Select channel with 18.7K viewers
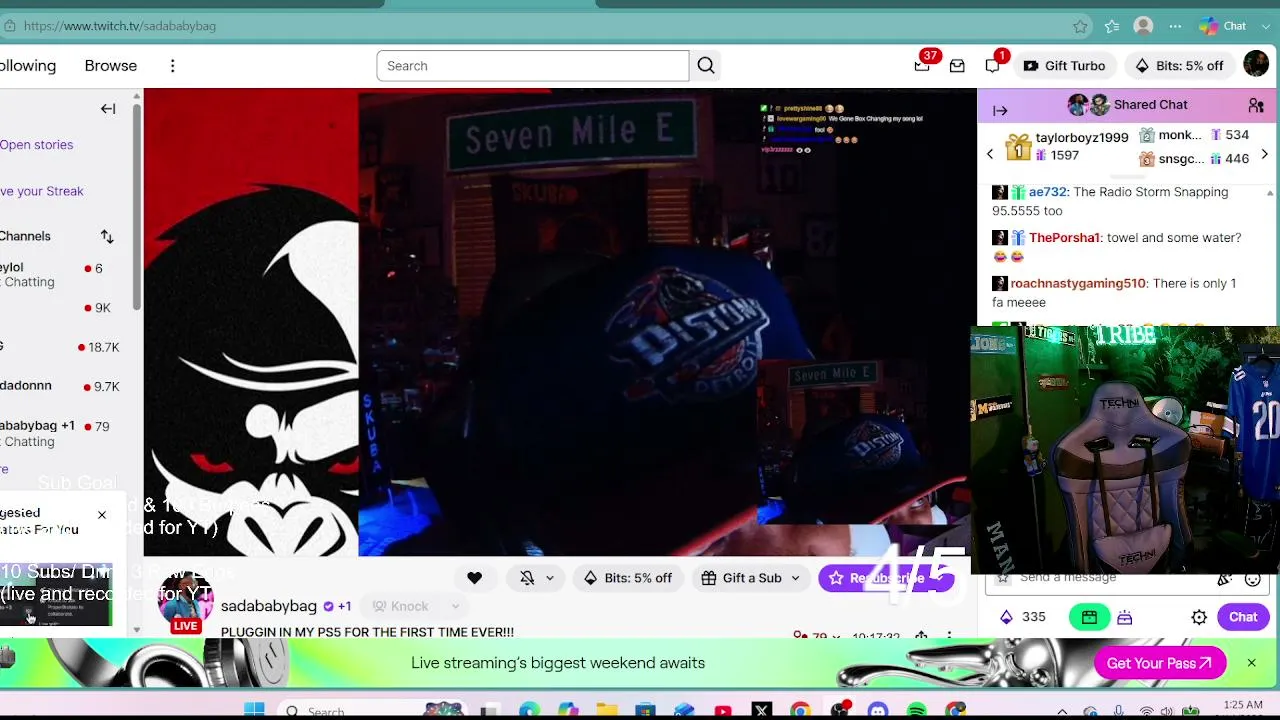This screenshot has width=1280, height=720. coord(60,347)
